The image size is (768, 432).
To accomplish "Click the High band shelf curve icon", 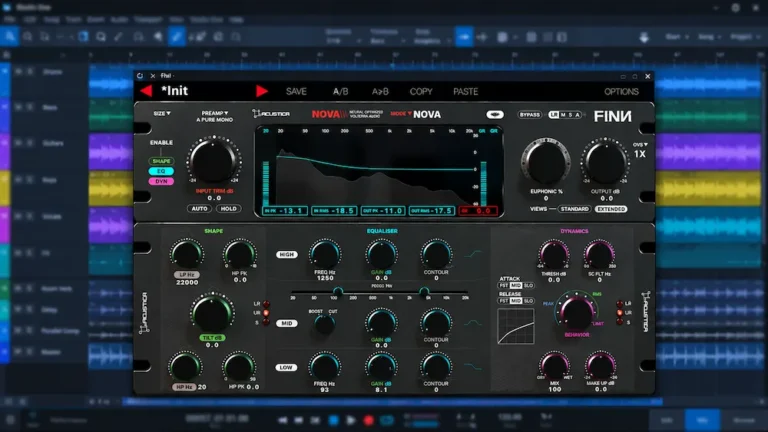I will [473, 254].
